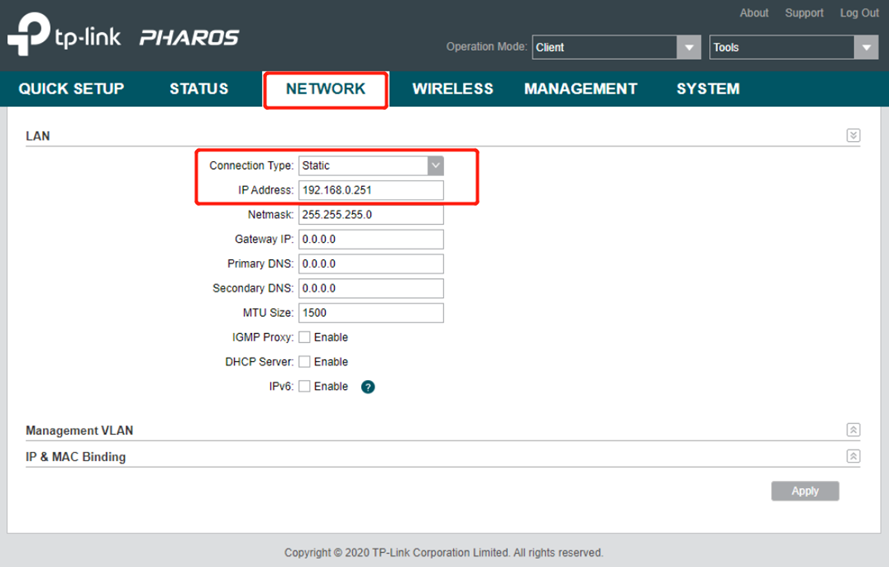This screenshot has height=567, width=889.
Task: Open the Support link
Action: (804, 13)
